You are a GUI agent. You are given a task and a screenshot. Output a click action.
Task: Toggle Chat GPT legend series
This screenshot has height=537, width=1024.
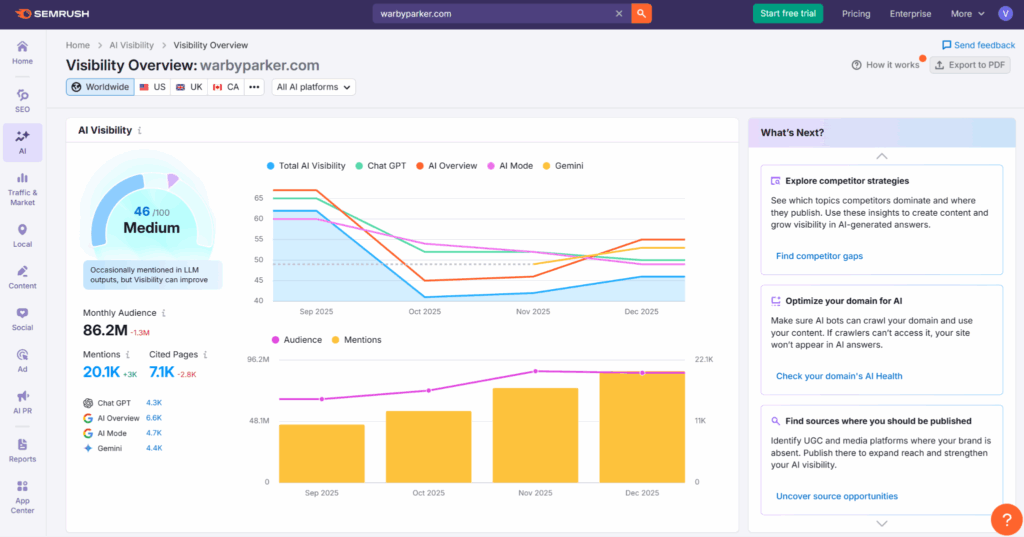(x=381, y=166)
